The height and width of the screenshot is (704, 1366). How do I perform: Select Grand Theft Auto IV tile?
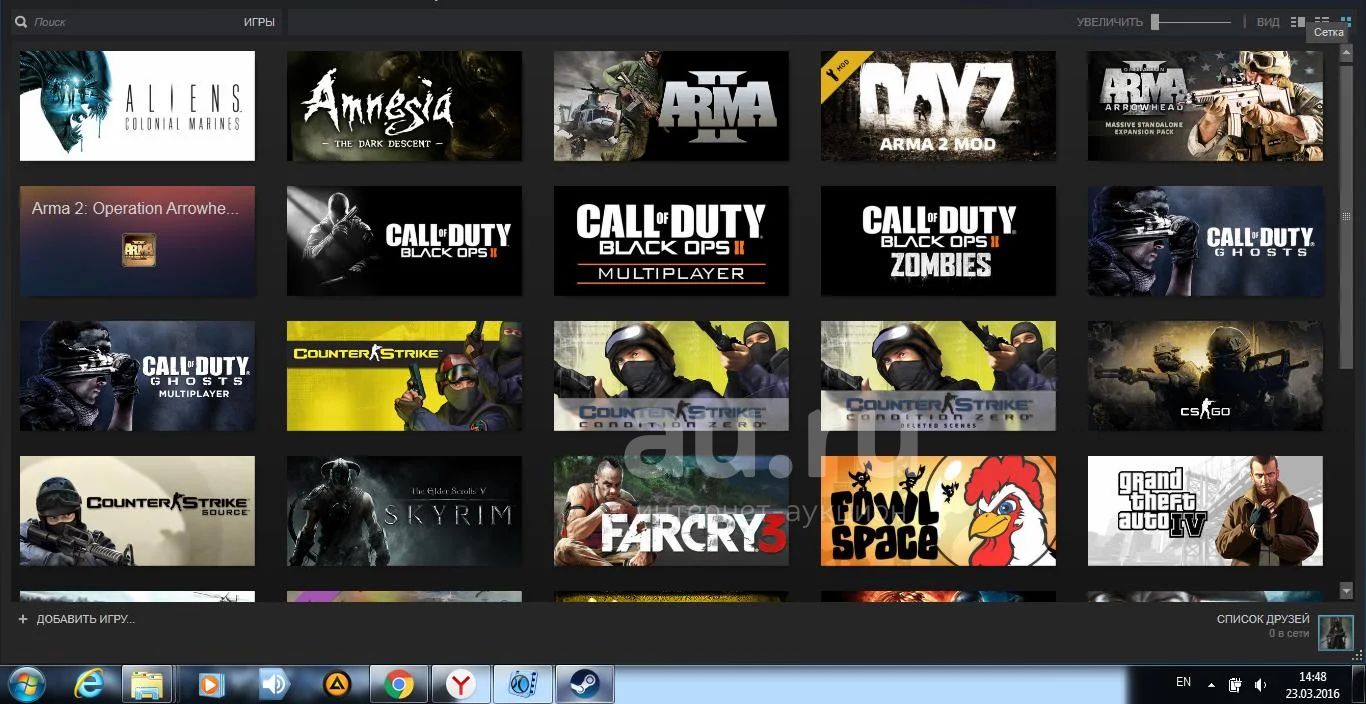click(x=1205, y=511)
